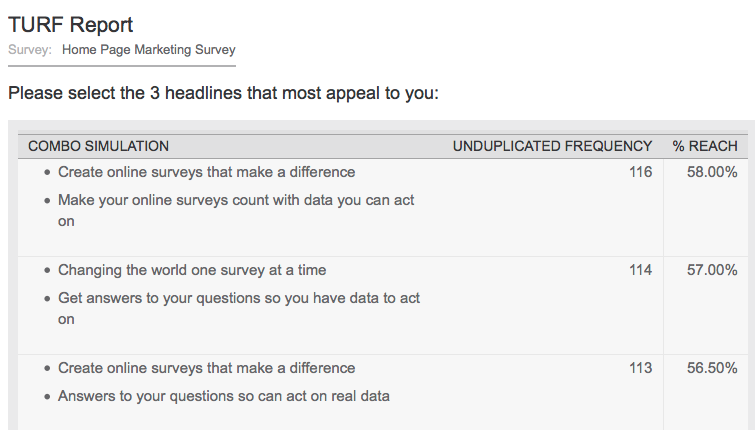Sort by the COMBO SIMULATION column header
This screenshot has height=430, width=755.
98,146
